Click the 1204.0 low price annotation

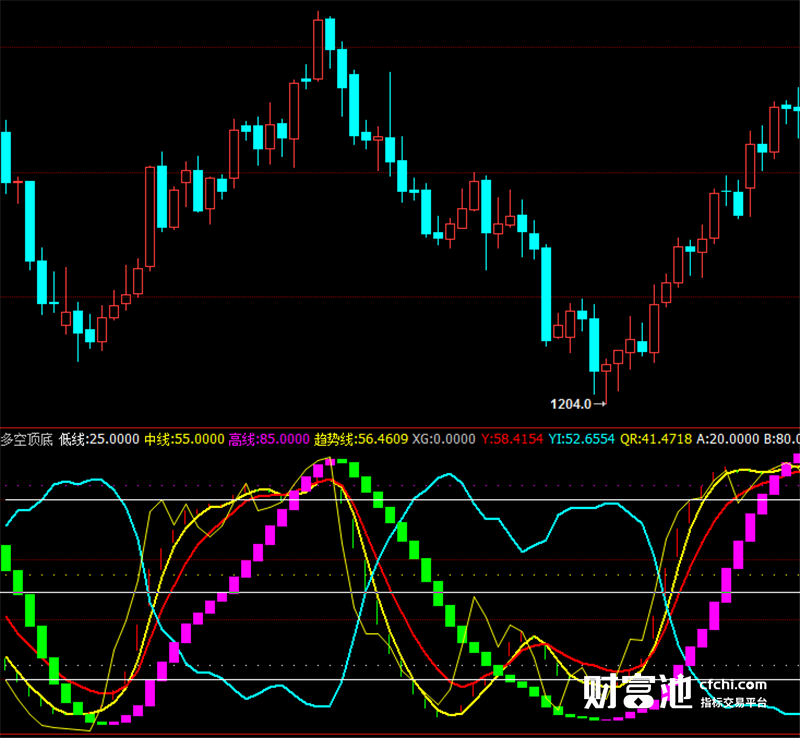(578, 404)
